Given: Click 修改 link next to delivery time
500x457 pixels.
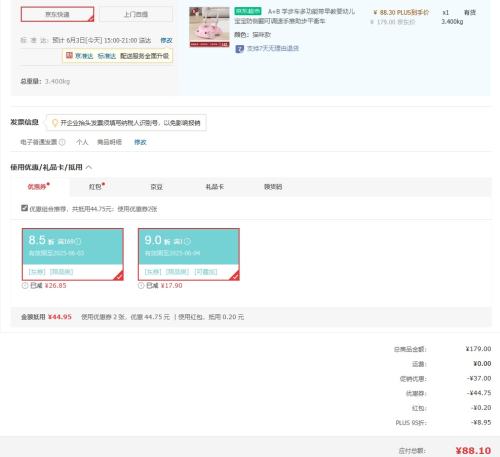Looking at the screenshot, I should point(166,40).
